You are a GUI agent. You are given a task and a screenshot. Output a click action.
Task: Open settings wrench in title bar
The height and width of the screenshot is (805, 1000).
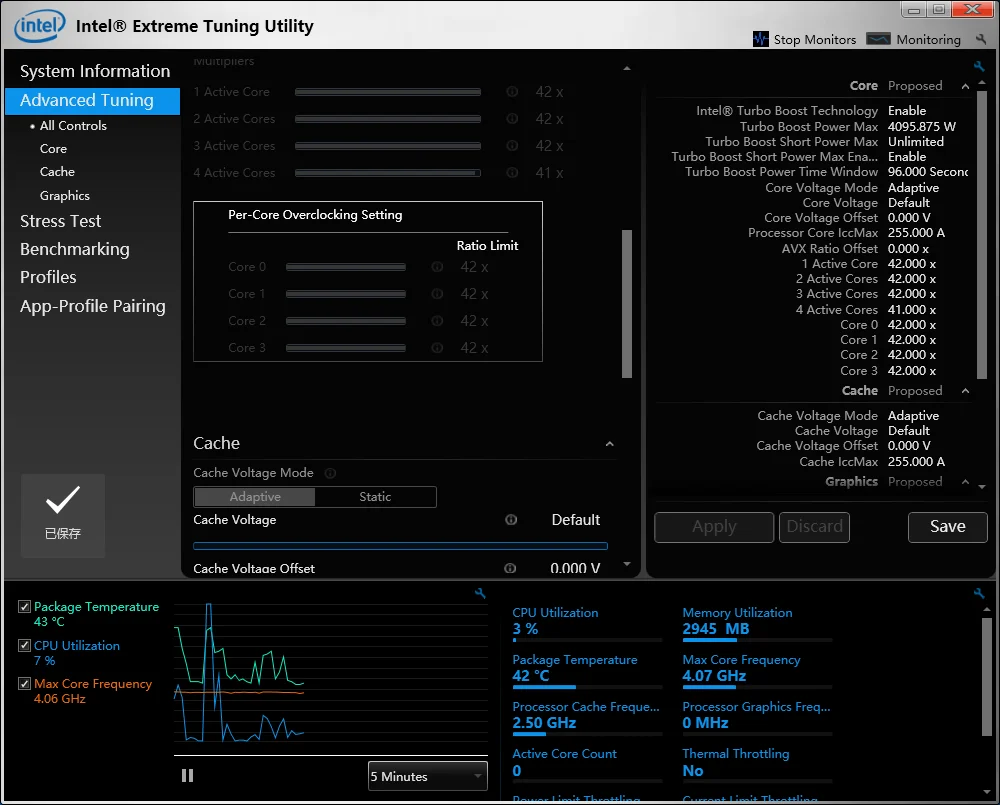tap(981, 40)
